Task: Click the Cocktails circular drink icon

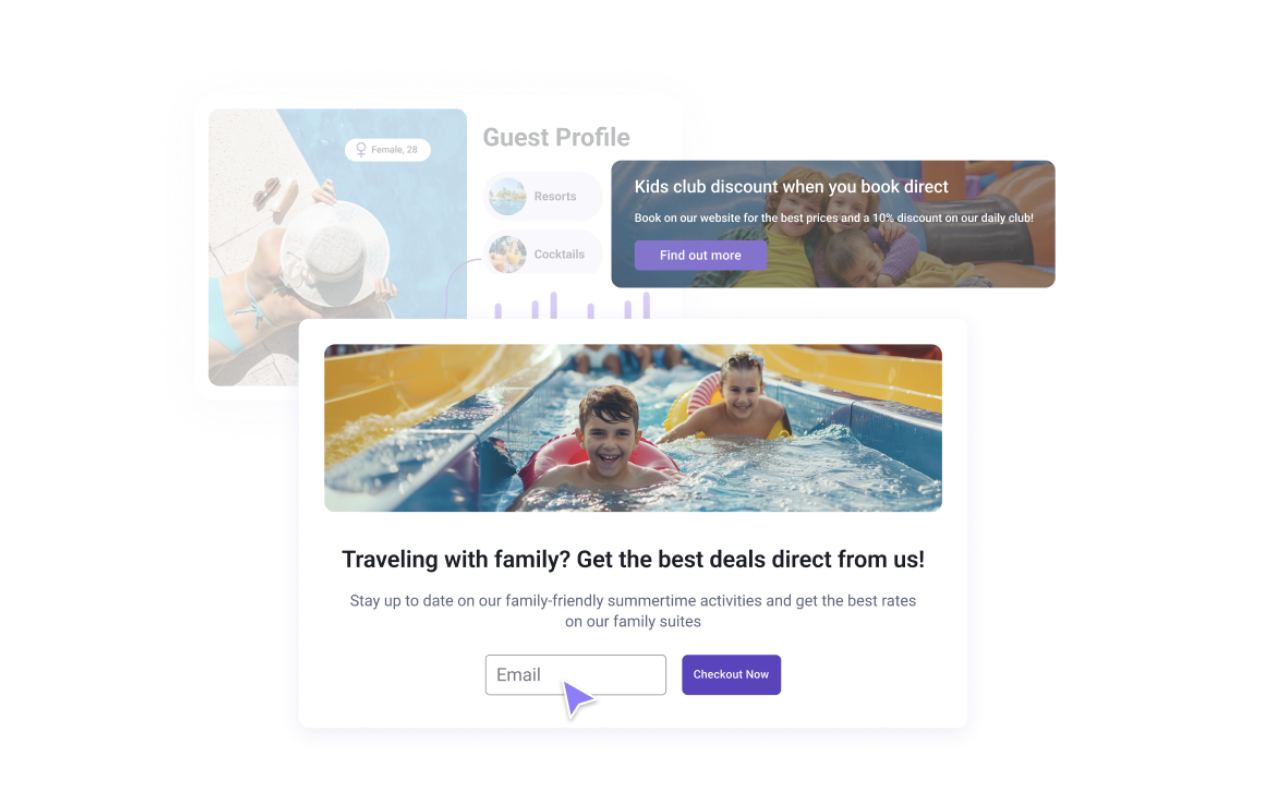Action: tap(508, 254)
